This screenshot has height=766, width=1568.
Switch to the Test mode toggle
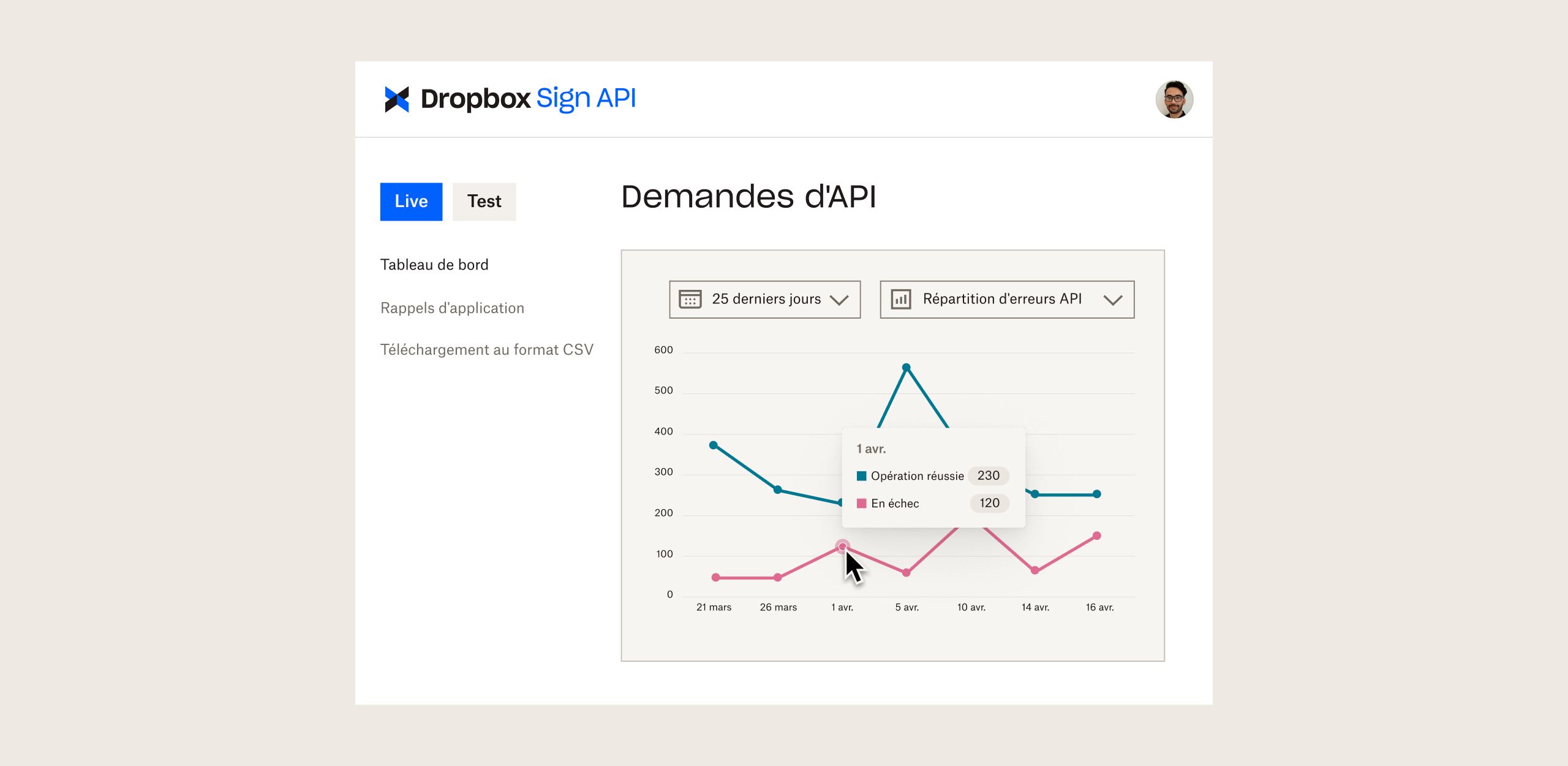click(483, 200)
